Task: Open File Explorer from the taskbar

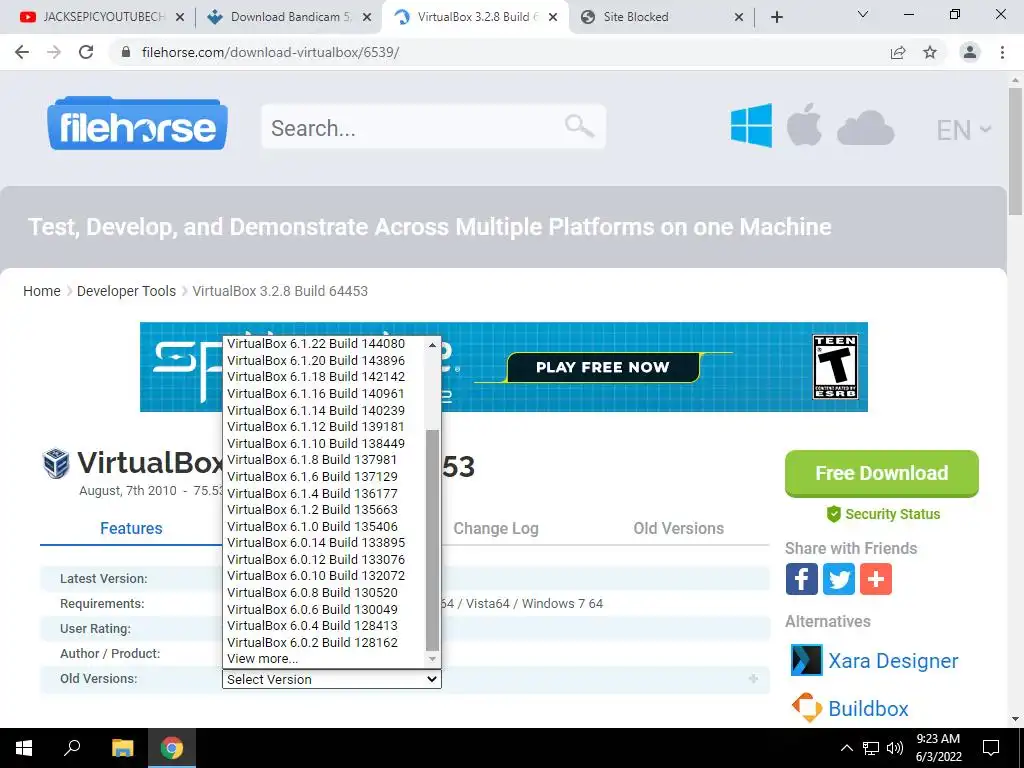Action: [x=122, y=748]
